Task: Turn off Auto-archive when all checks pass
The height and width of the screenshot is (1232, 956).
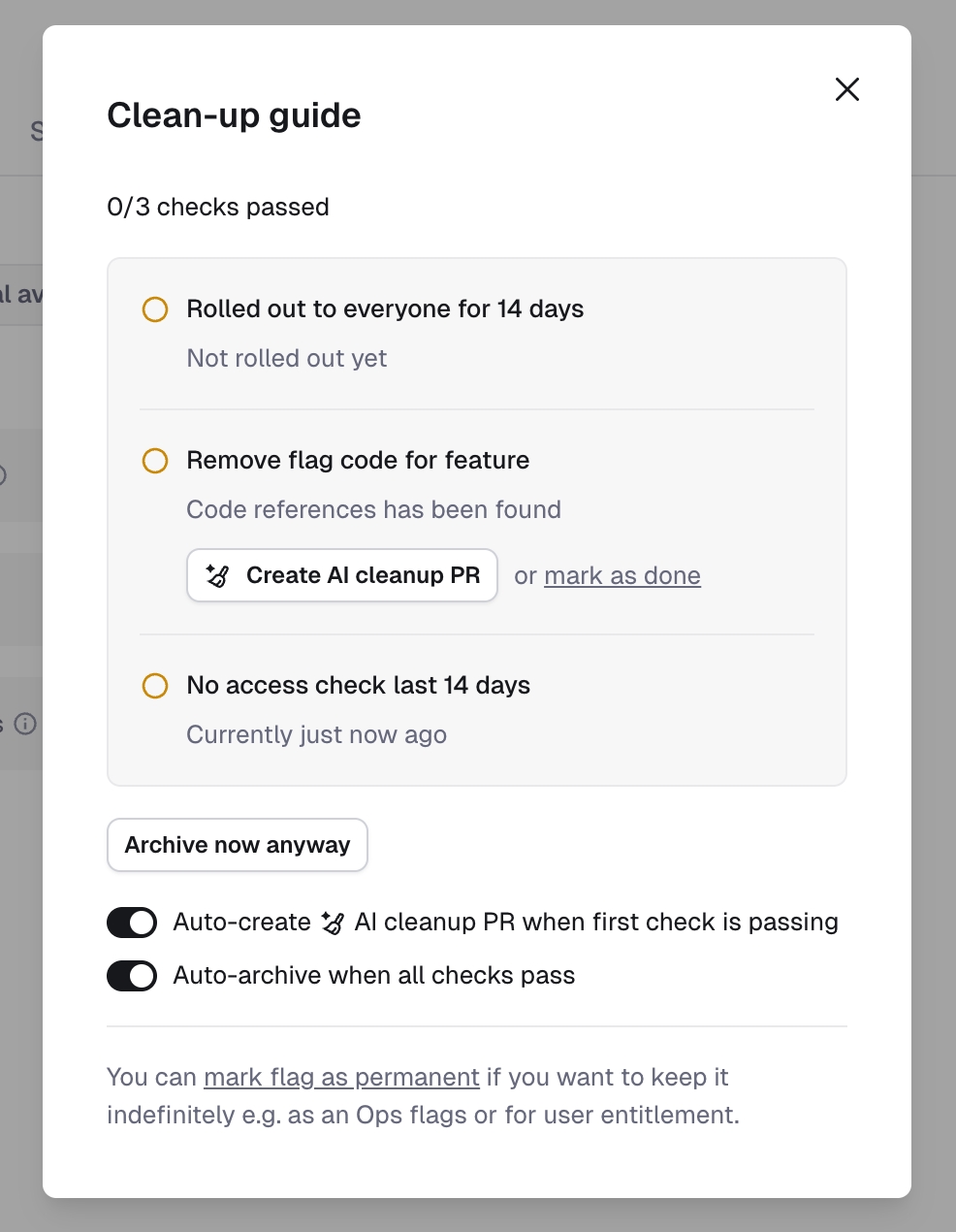Action: pos(132,976)
